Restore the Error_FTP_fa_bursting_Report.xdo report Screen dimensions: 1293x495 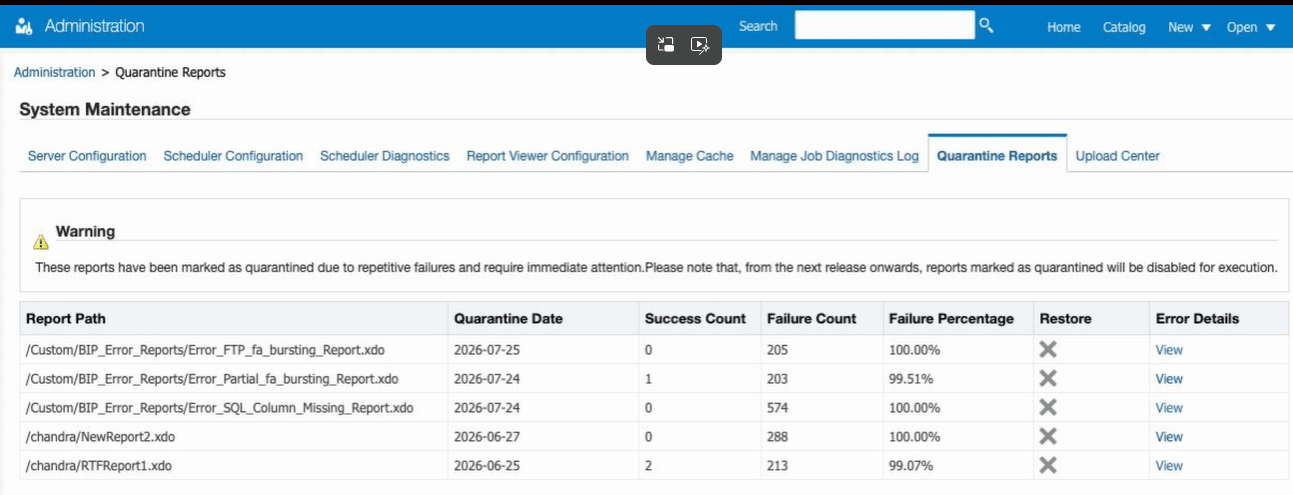pos(1048,349)
